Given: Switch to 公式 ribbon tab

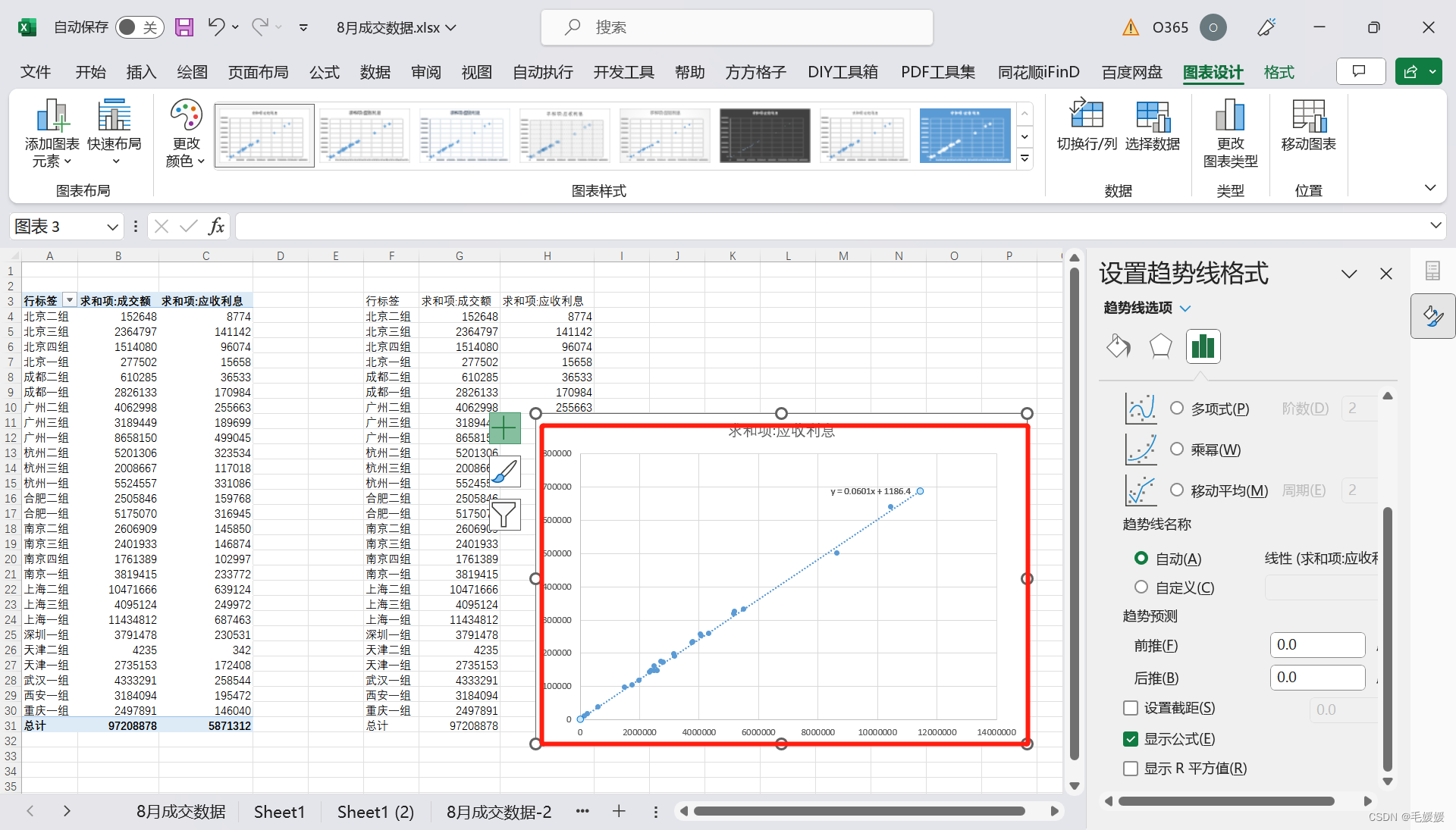Looking at the screenshot, I should point(324,72).
